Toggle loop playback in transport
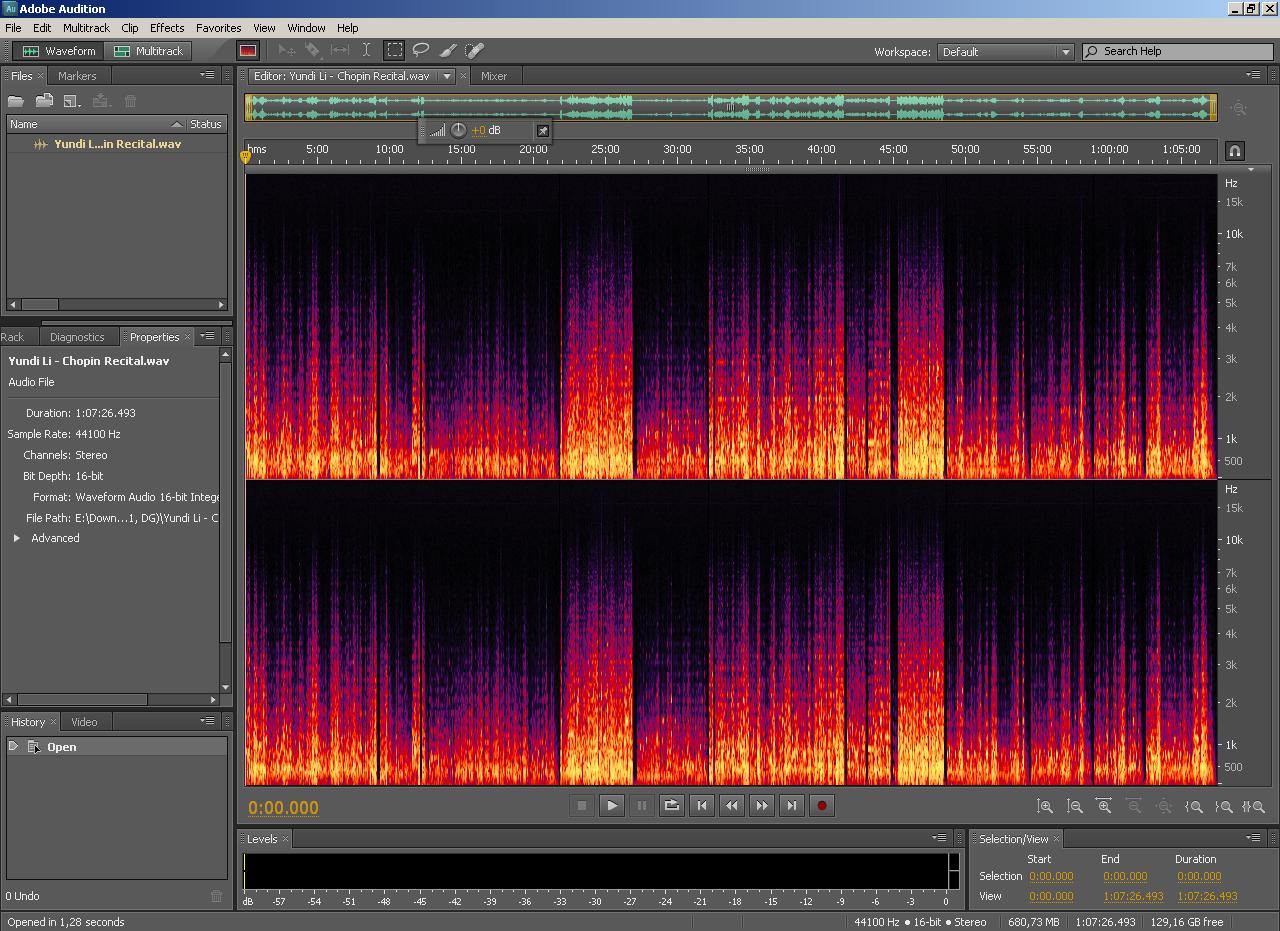Image resolution: width=1280 pixels, height=931 pixels. pos(672,805)
